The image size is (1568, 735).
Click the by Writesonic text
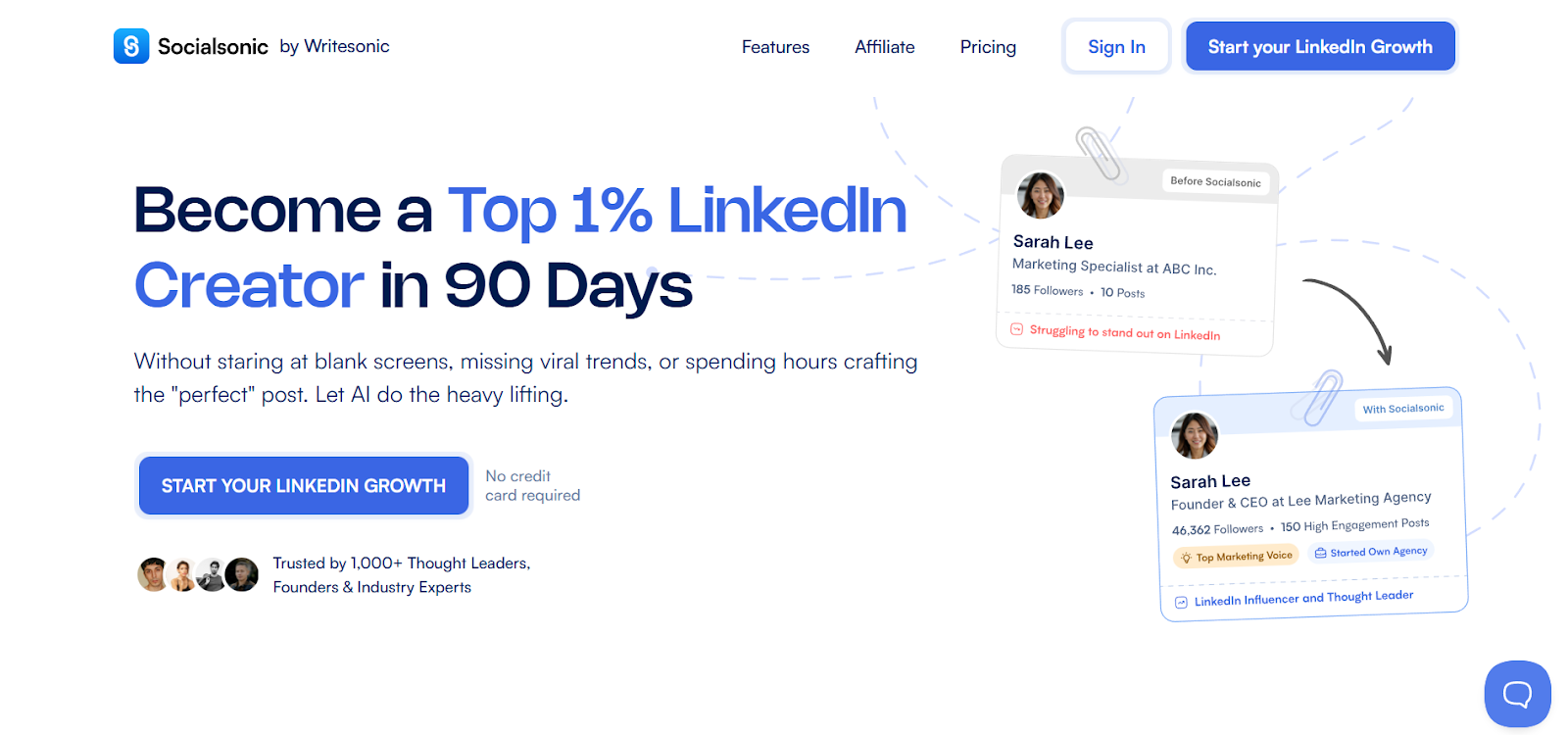(334, 46)
